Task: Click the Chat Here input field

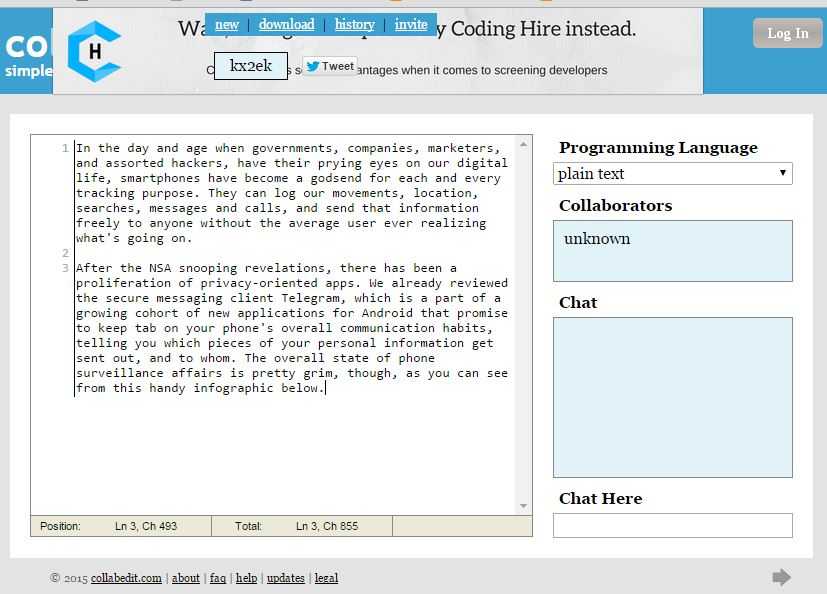Action: pos(672,526)
